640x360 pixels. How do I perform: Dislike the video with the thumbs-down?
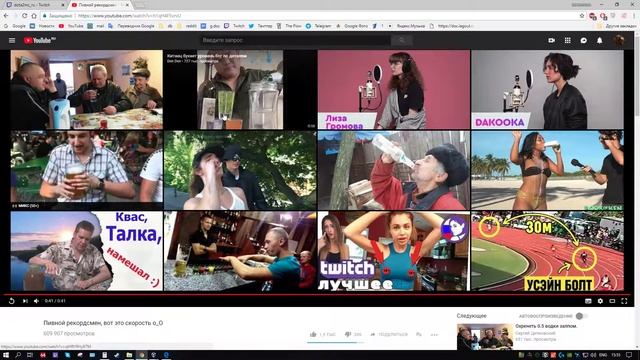[x=348, y=334]
